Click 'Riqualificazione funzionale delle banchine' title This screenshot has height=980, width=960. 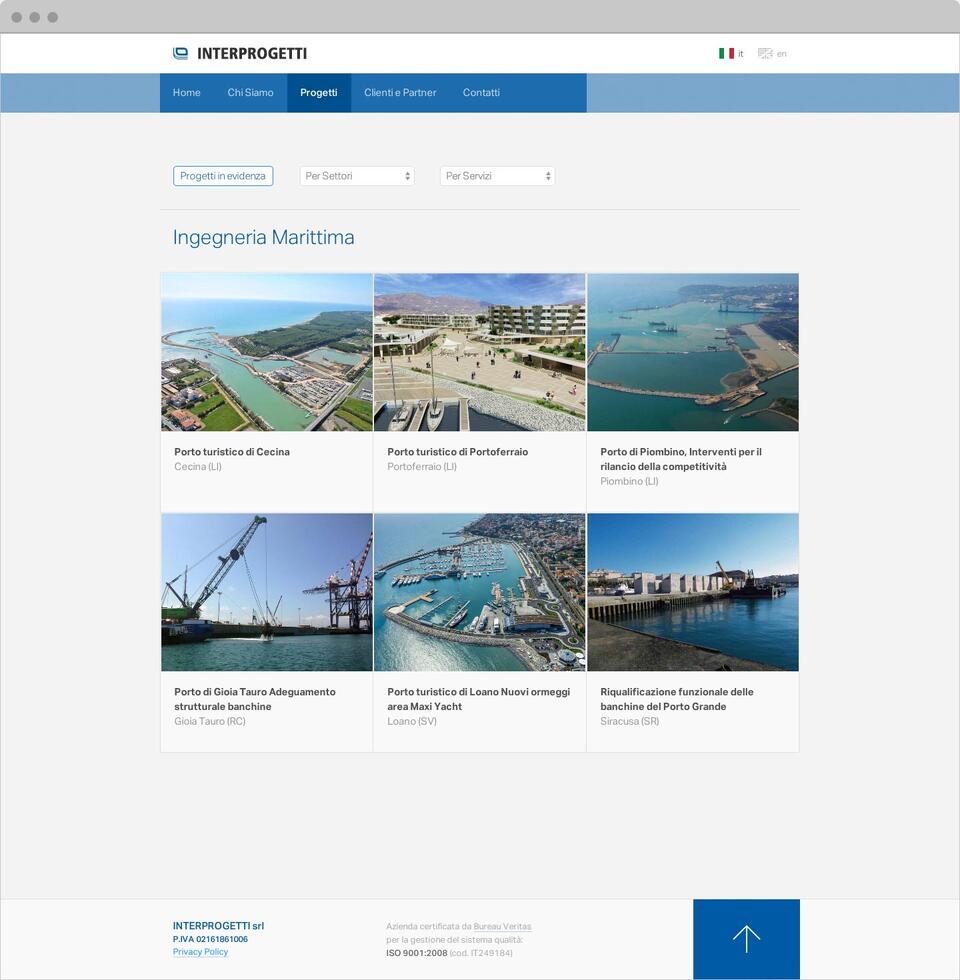[677, 699]
